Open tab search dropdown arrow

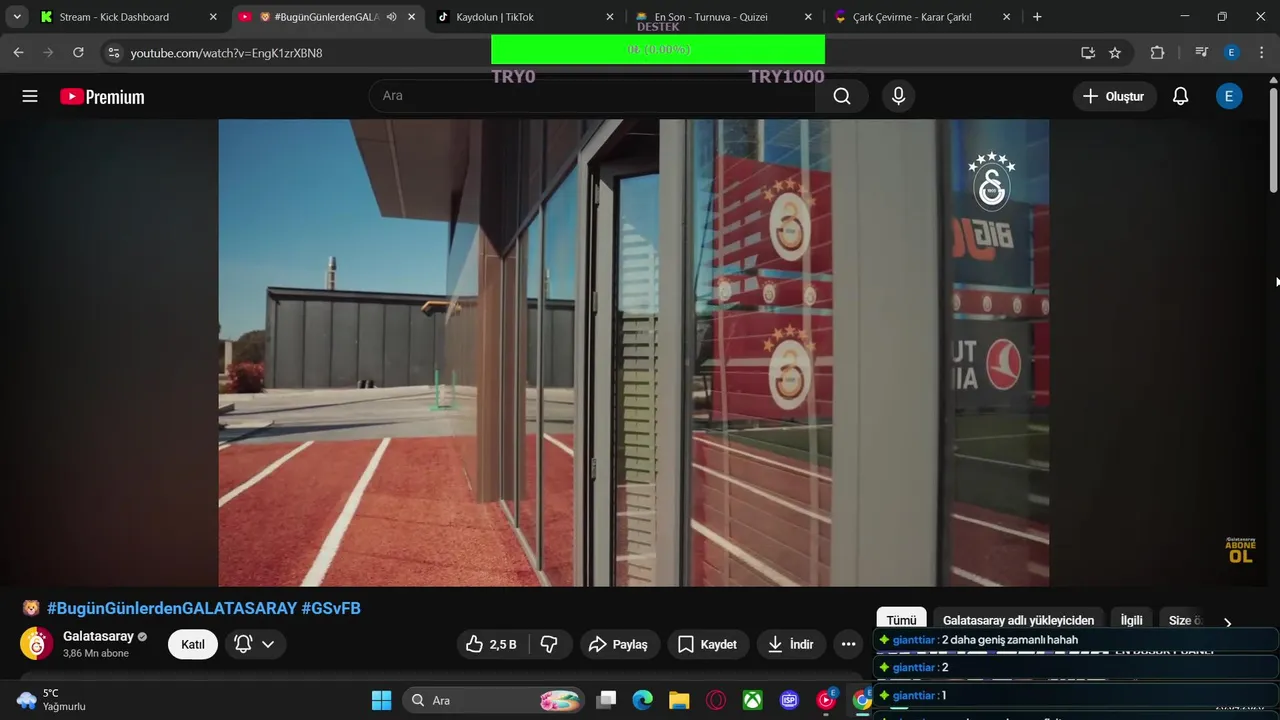pos(17,17)
